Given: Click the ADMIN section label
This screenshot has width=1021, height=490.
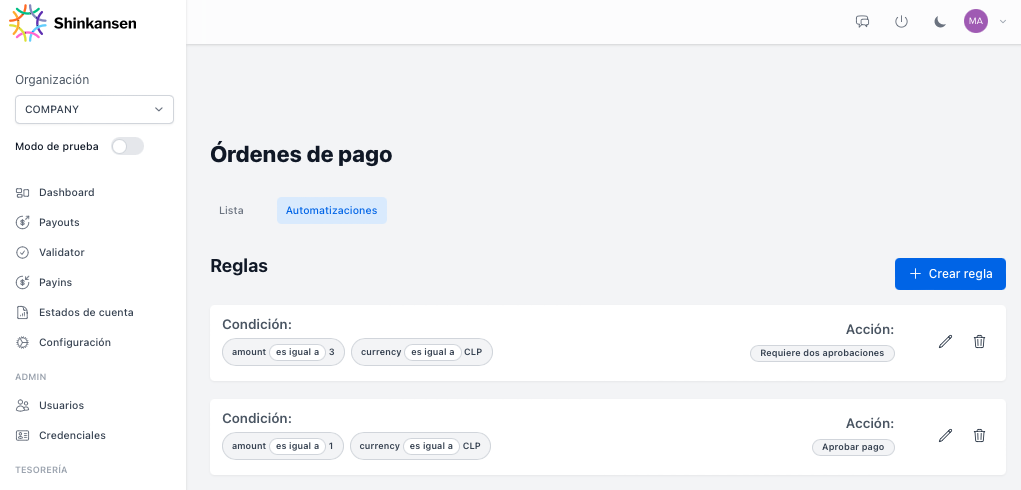Looking at the screenshot, I should [31, 377].
